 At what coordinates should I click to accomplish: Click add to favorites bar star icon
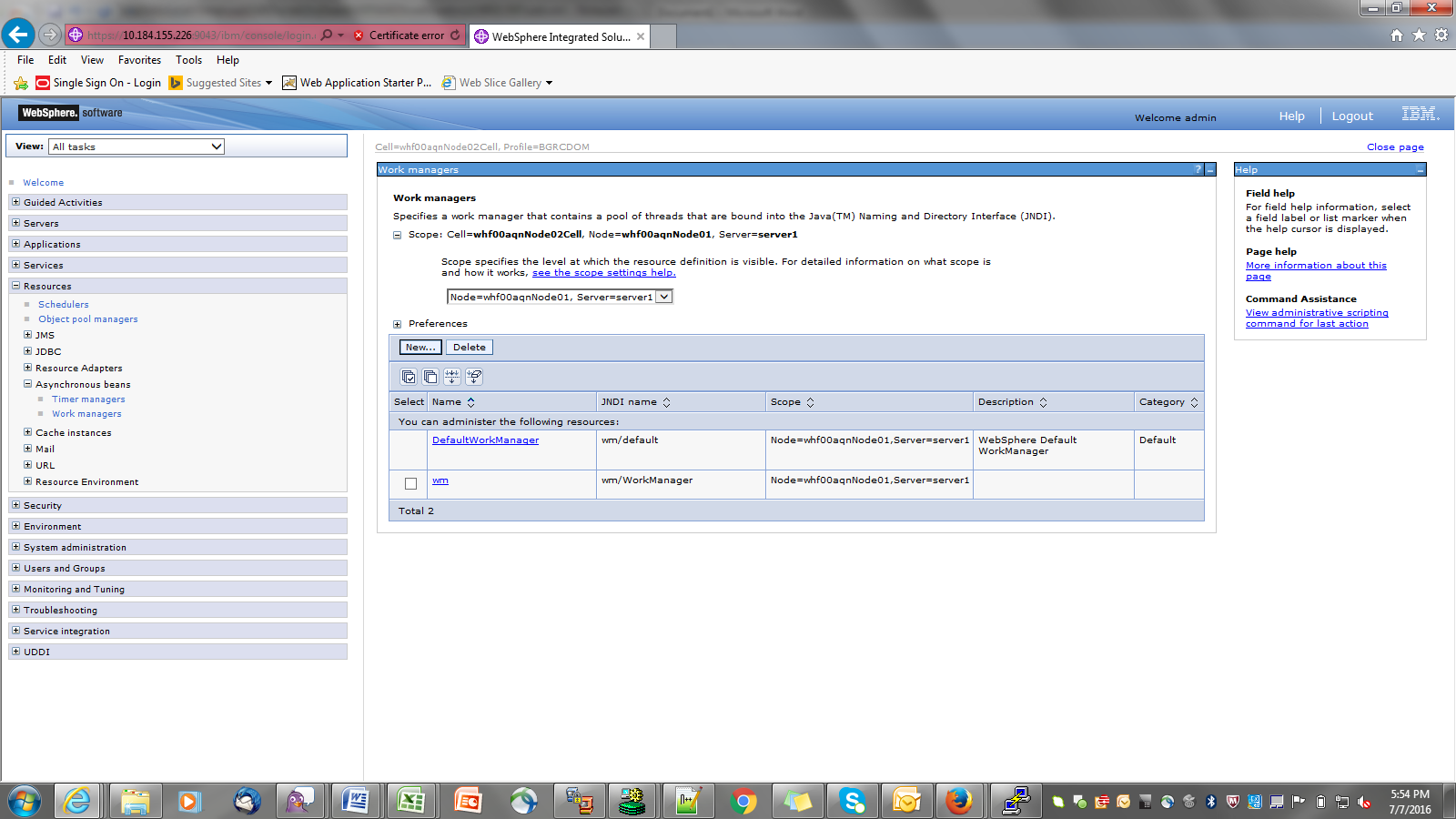click(21, 83)
